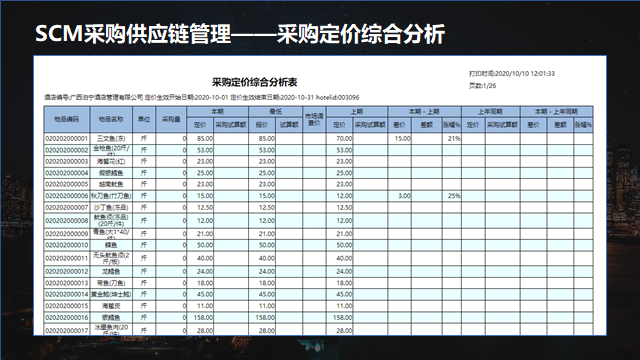
Task: Click the 采购定价综合分析表 report title
Action: 255,82
